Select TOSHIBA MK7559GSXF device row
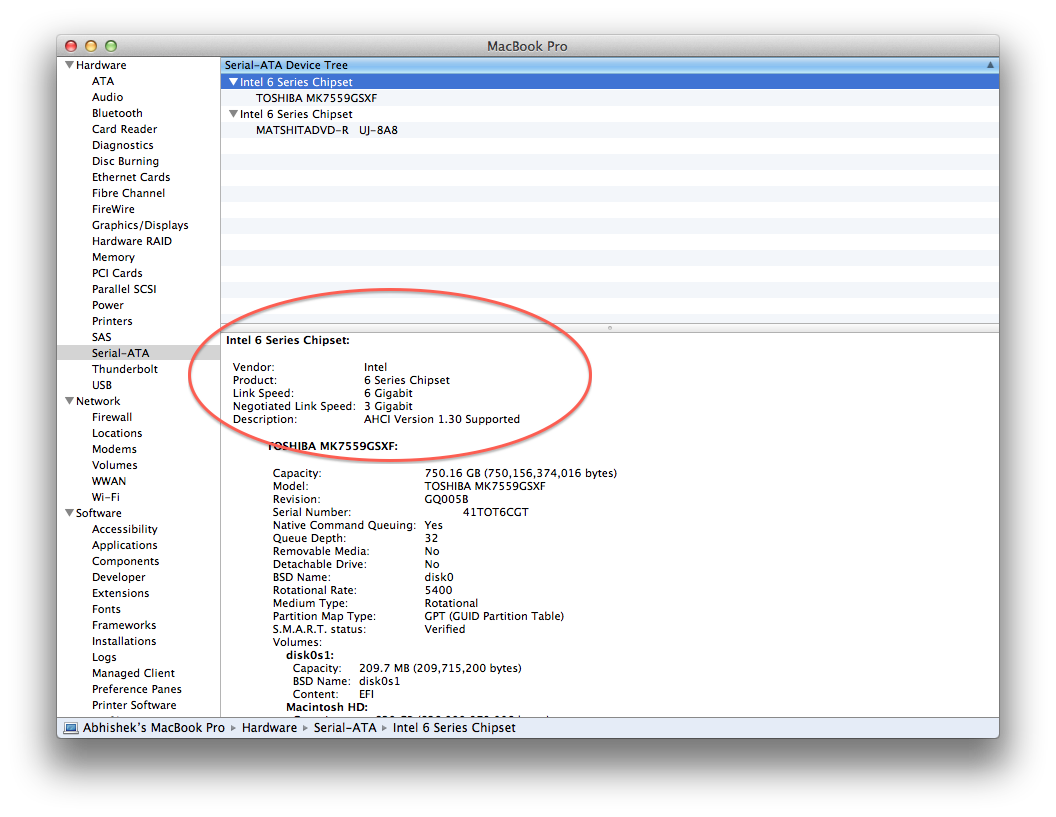Screen dimensions: 1056x817 click(609, 98)
